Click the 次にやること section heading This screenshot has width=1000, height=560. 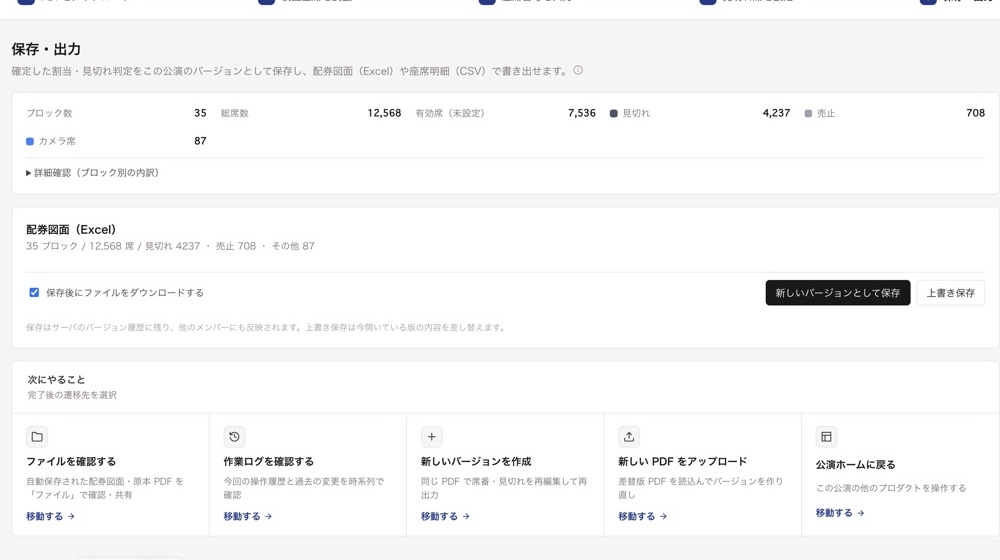coord(56,379)
